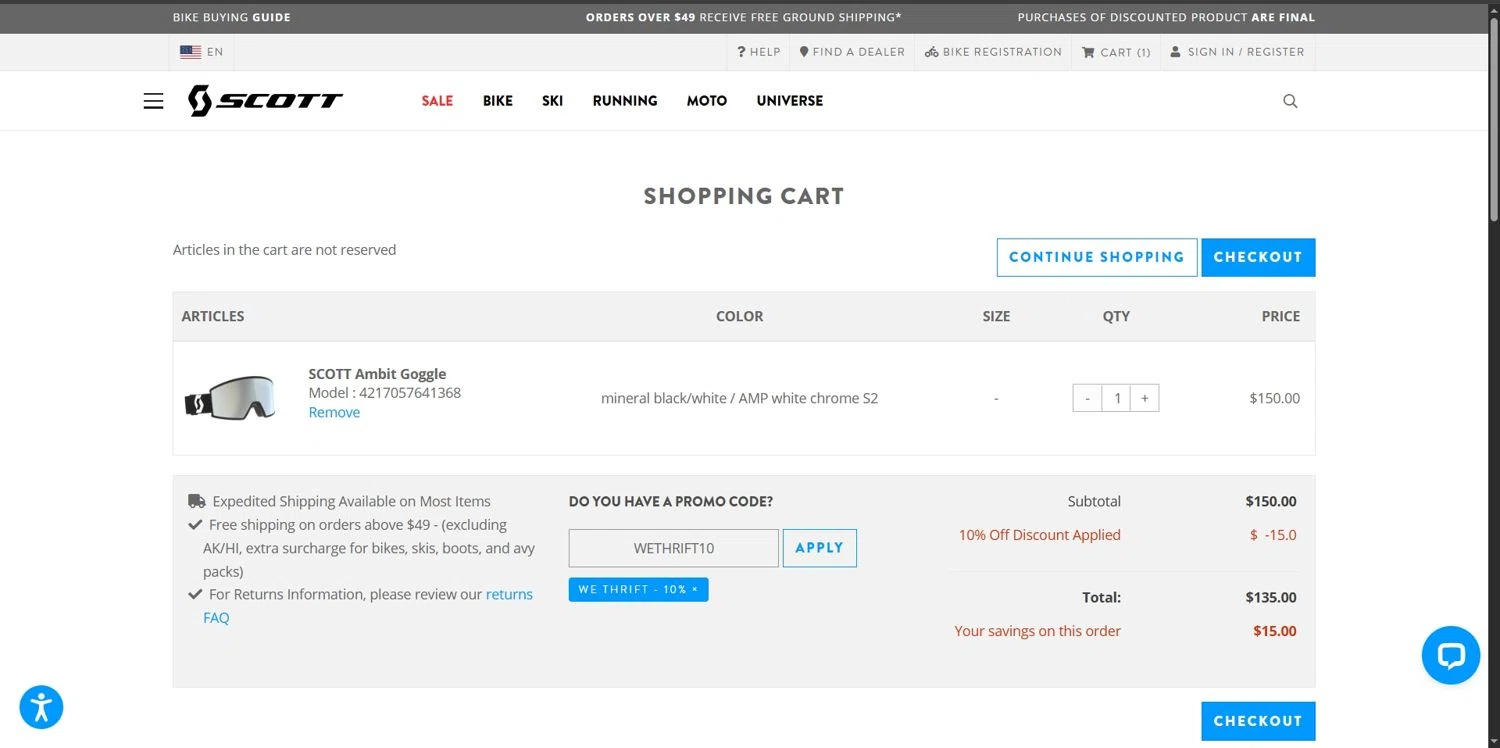The height and width of the screenshot is (748, 1500).
Task: Increase goggle quantity with plus
Action: point(1145,398)
